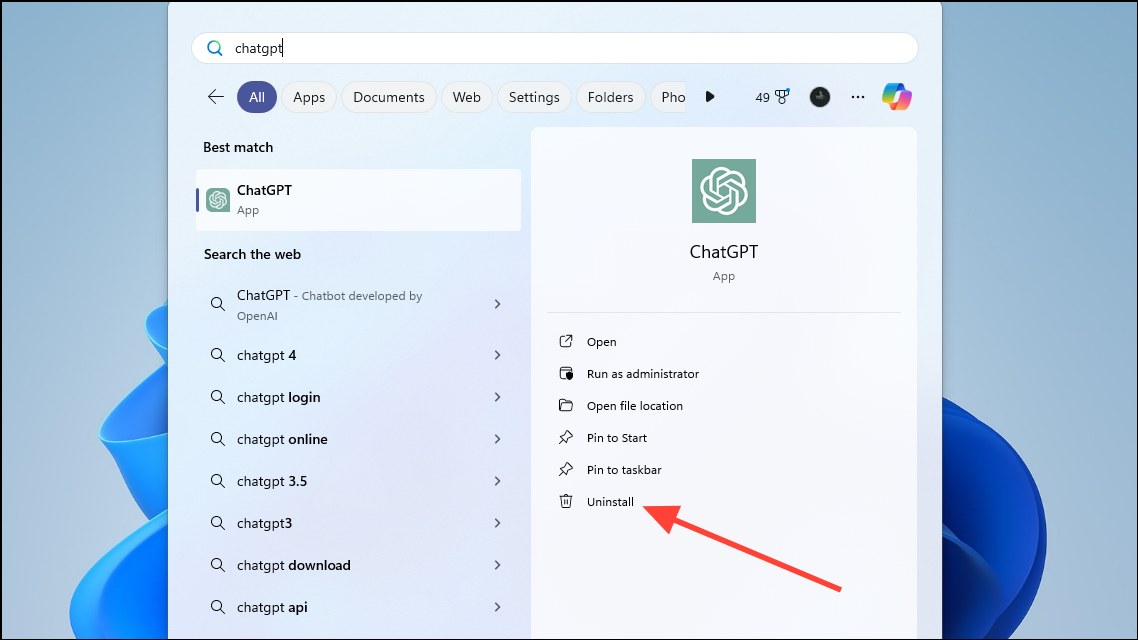Select the ChatGPT App best match result
1138x640 pixels.
(359, 200)
